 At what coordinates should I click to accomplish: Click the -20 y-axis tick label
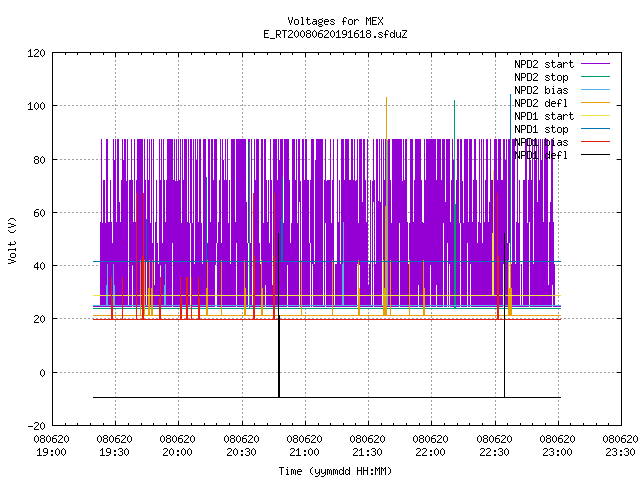[36, 426]
